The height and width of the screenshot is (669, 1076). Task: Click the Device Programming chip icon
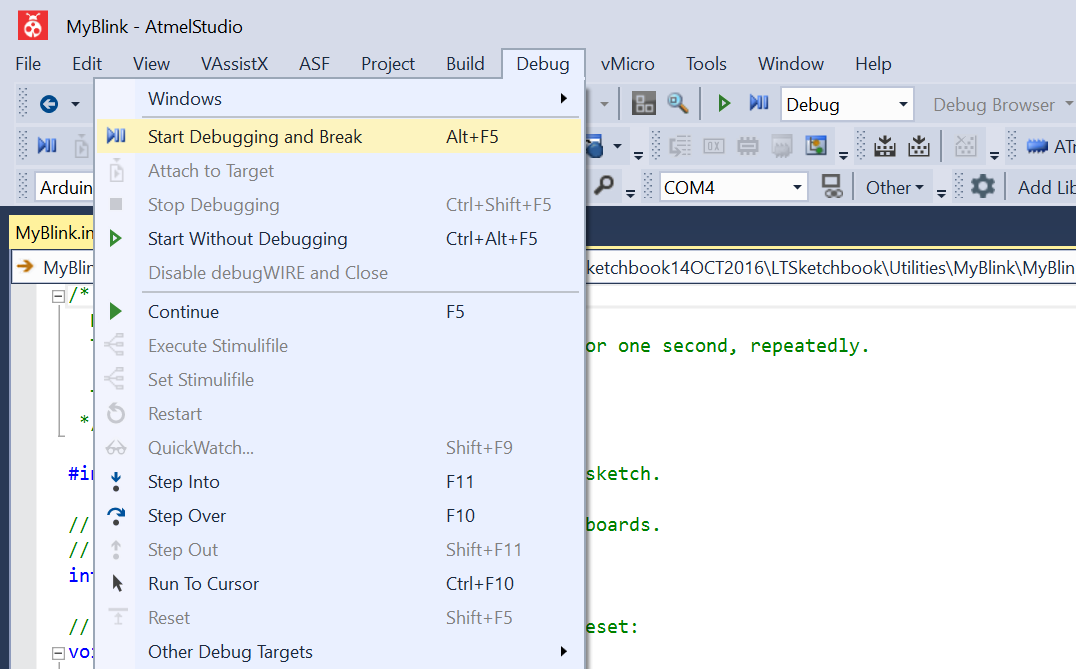click(x=747, y=145)
